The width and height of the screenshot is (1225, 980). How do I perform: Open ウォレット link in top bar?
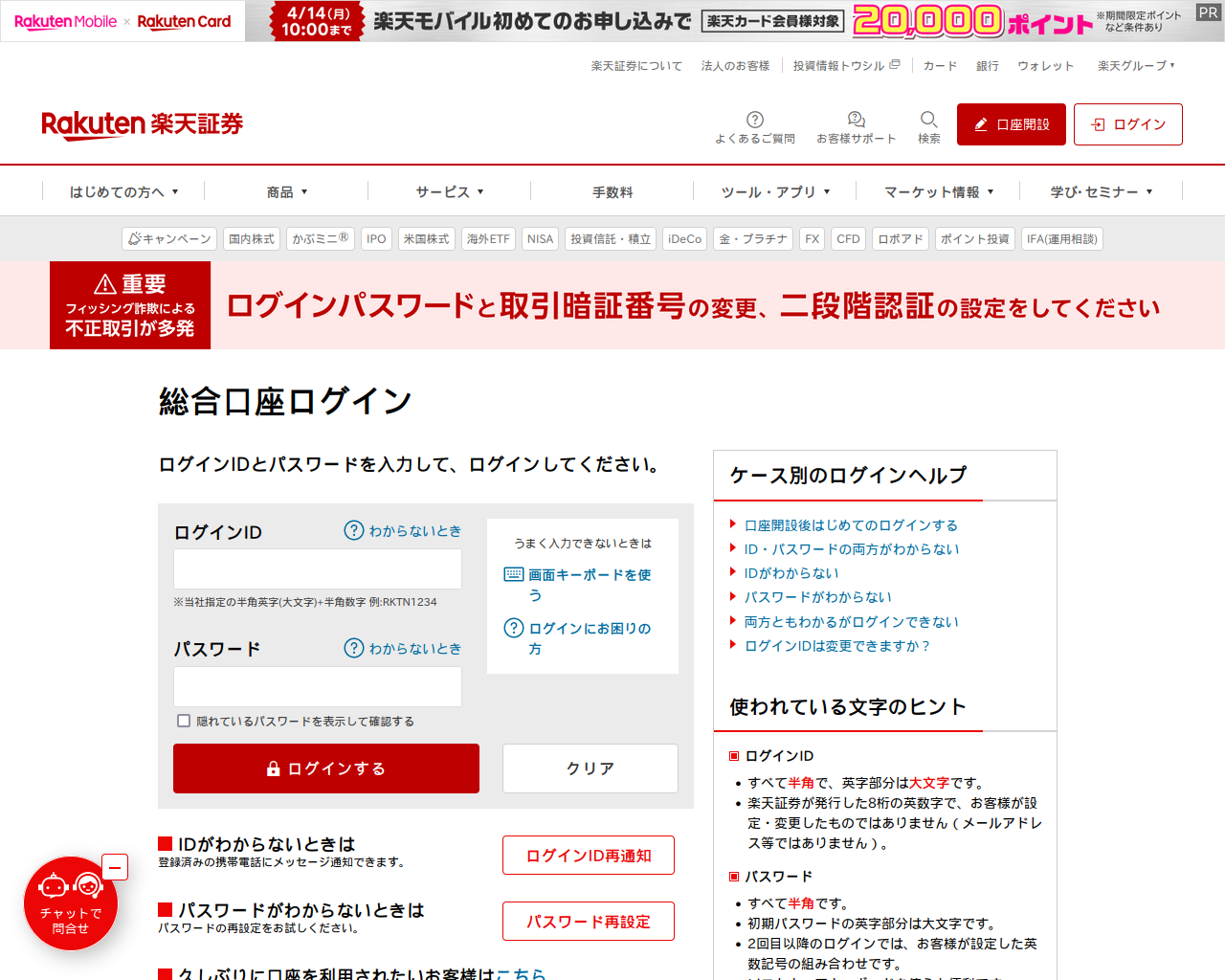click(1045, 66)
